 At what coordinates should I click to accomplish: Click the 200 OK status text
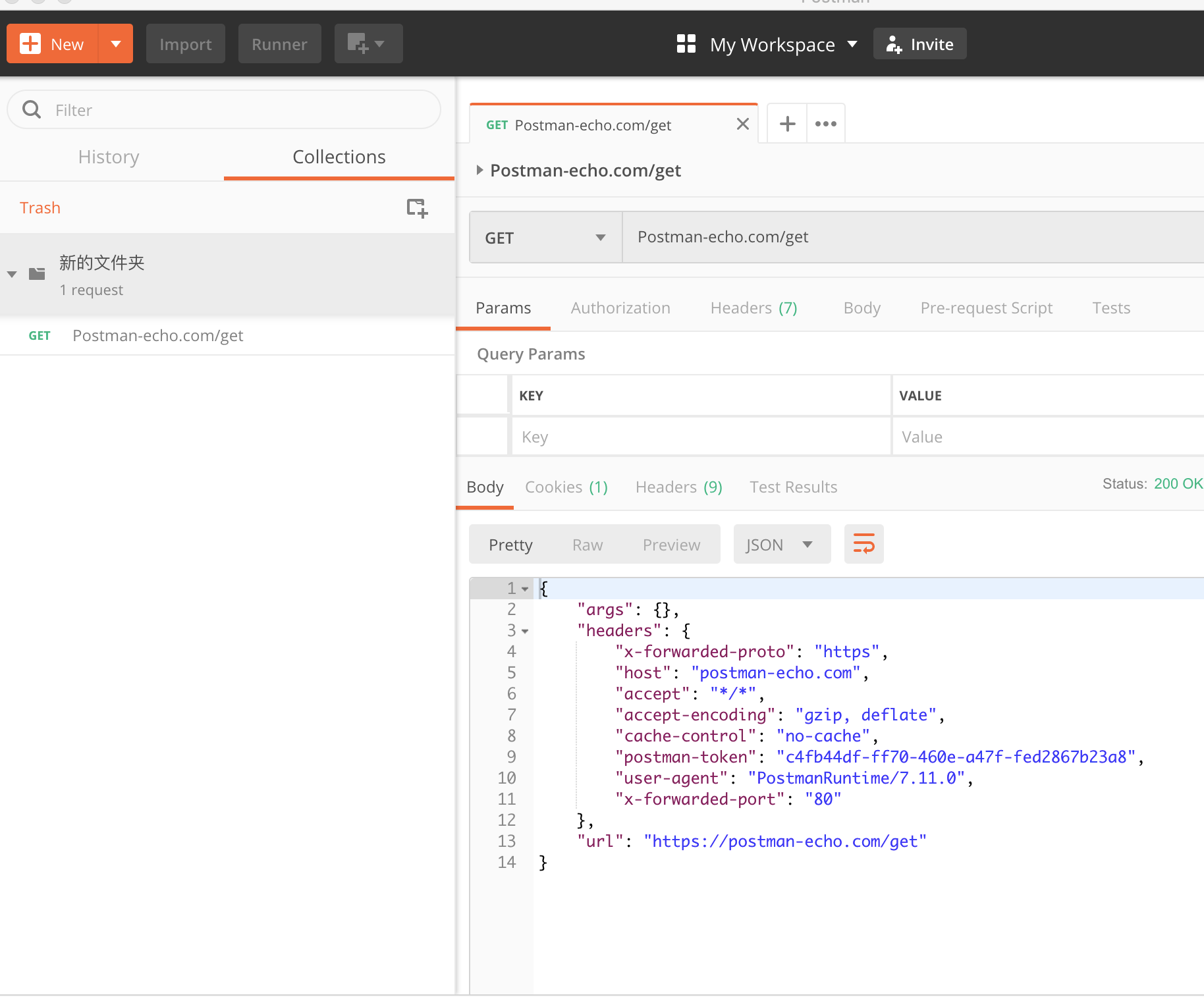pyautogui.click(x=1178, y=483)
